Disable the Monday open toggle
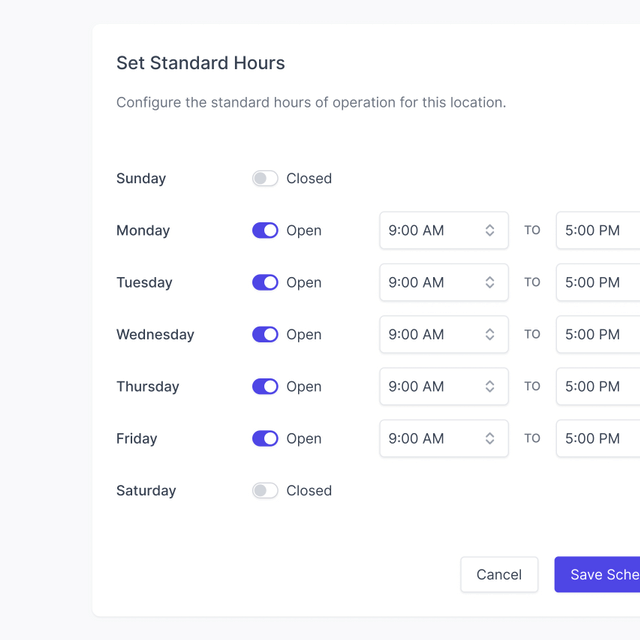Image resolution: width=640 pixels, height=640 pixels. coord(265,231)
